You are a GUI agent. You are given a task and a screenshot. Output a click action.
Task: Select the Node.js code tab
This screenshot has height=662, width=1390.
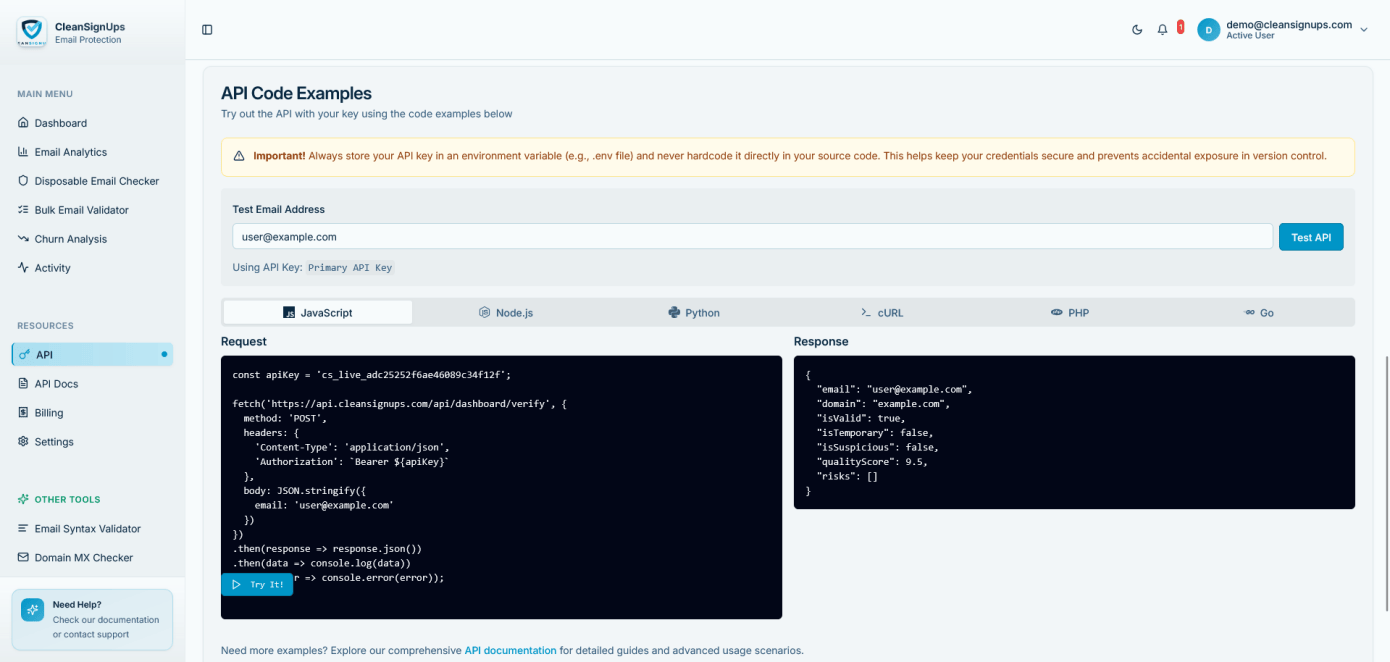tap(506, 313)
